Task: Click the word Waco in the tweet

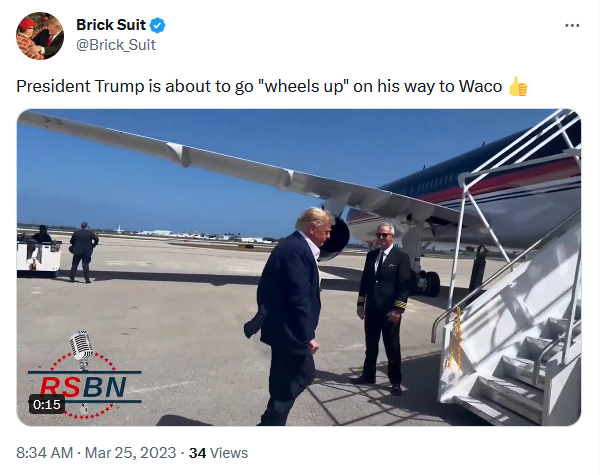Action: click(480, 86)
